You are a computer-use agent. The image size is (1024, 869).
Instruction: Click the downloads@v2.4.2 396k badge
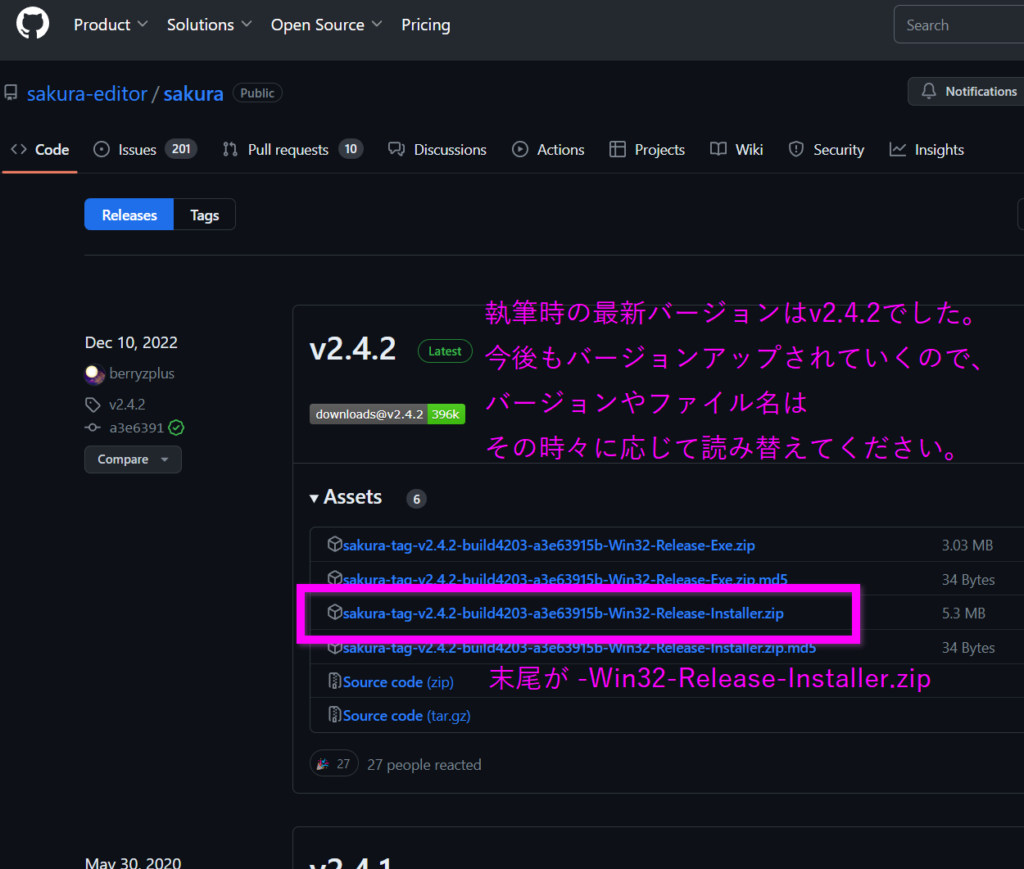coord(387,414)
